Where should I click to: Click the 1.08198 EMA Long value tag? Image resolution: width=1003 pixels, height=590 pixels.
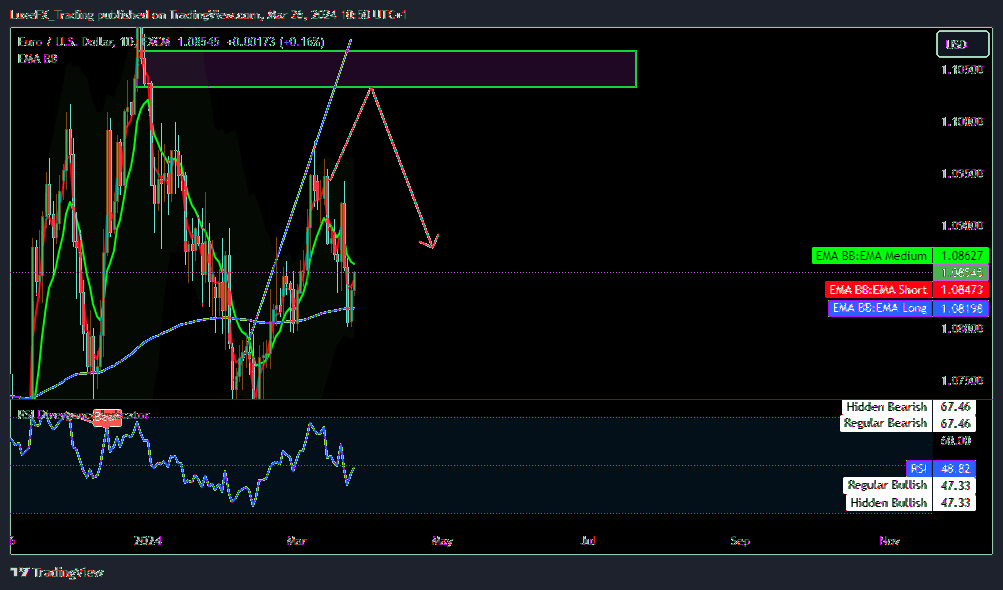961,308
